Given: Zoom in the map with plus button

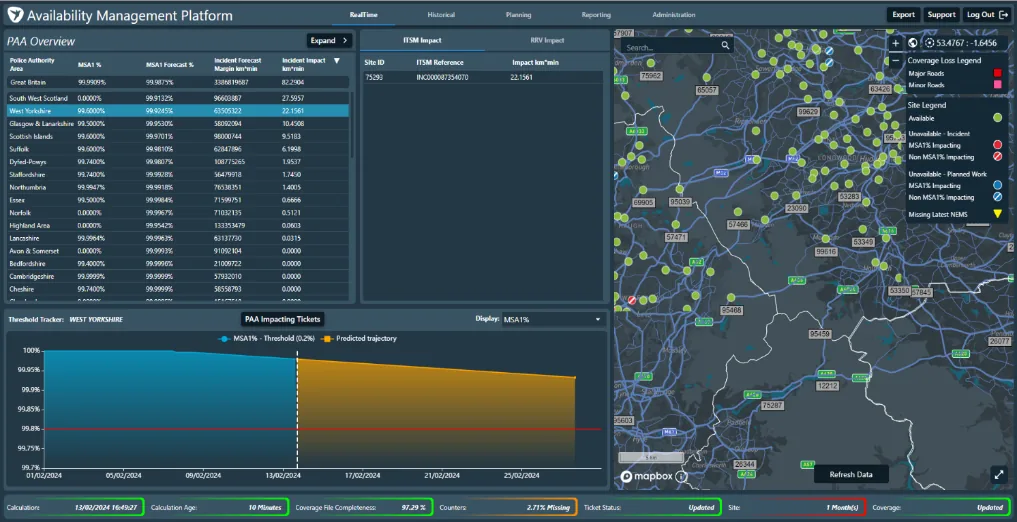Looking at the screenshot, I should [896, 43].
